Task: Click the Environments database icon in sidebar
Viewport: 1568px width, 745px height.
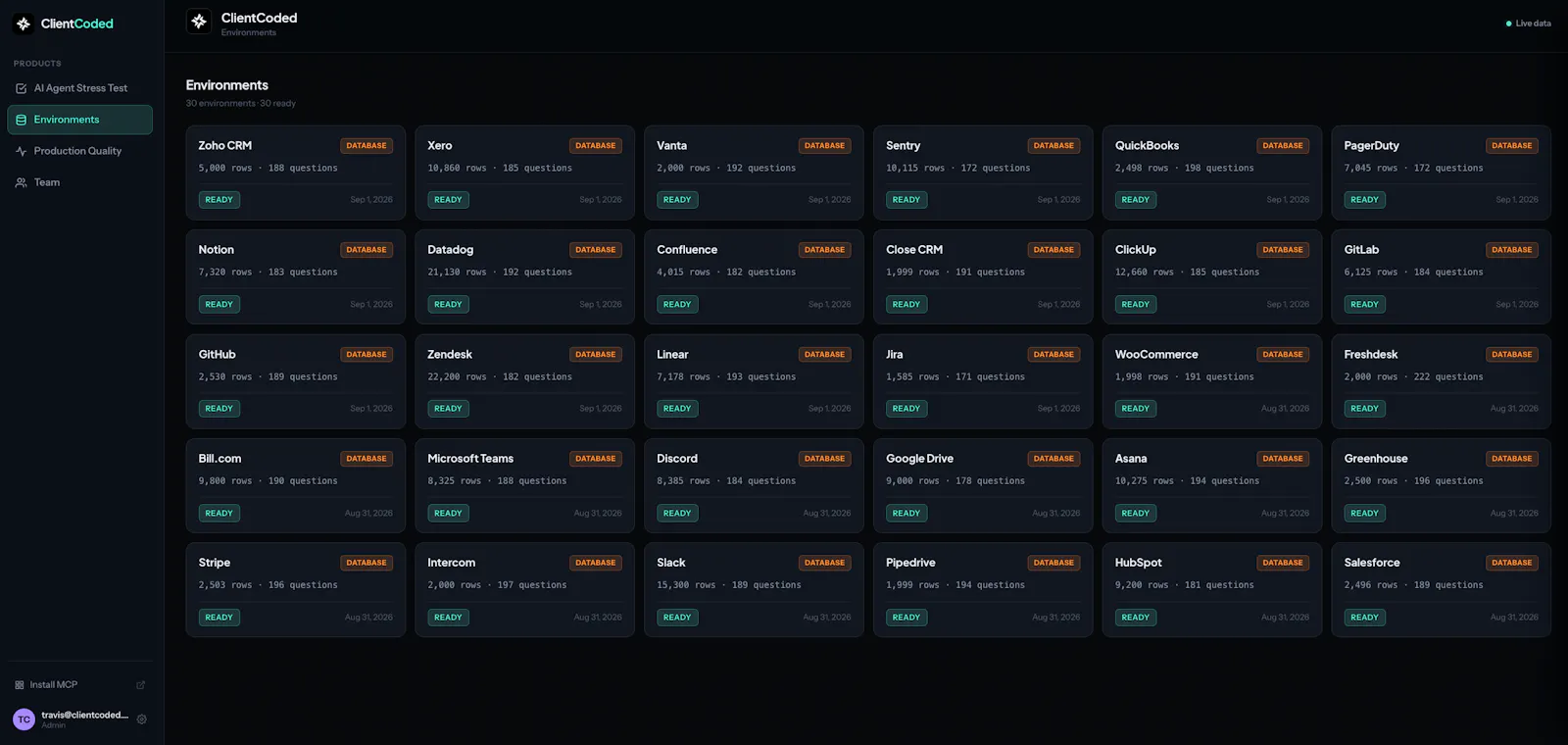Action: pyautogui.click(x=22, y=120)
